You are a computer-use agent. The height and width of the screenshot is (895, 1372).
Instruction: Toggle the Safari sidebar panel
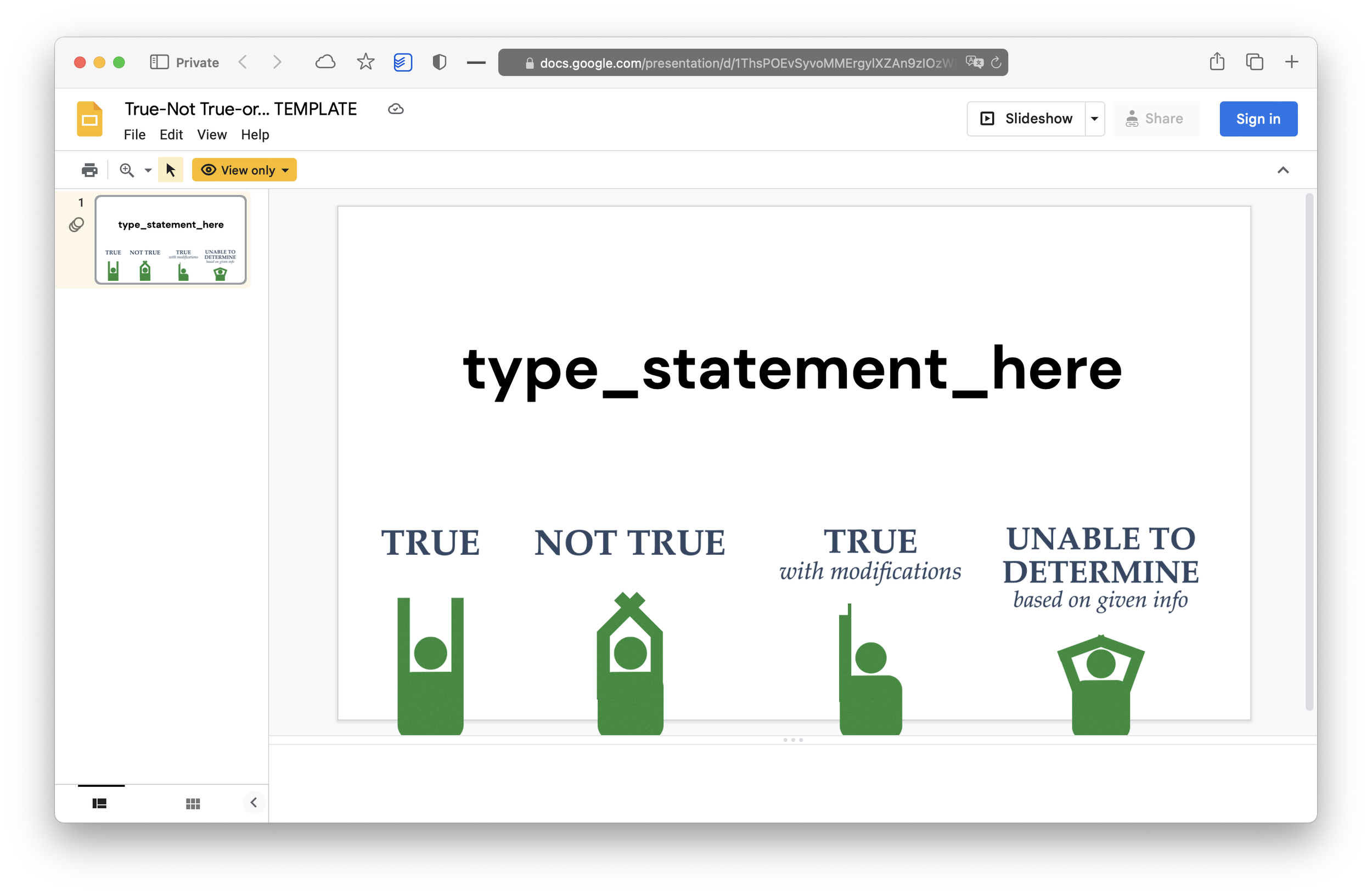click(159, 61)
